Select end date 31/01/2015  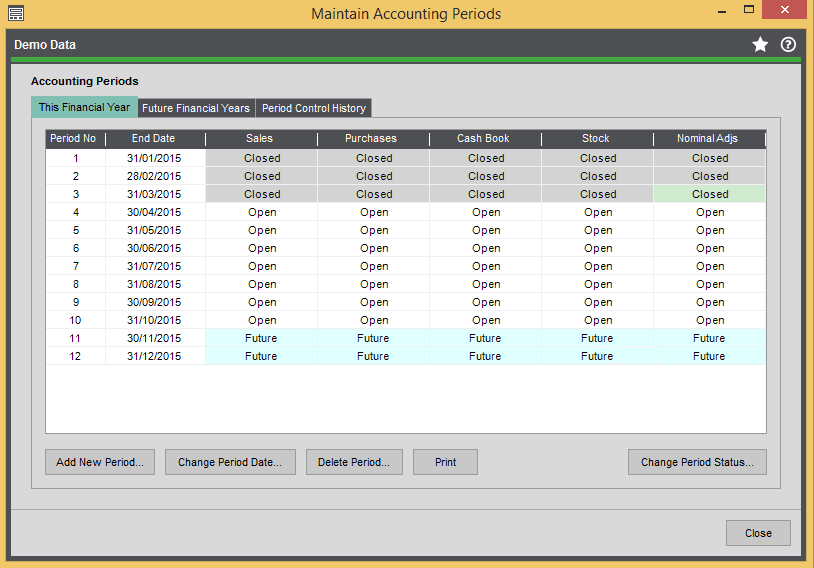point(154,158)
